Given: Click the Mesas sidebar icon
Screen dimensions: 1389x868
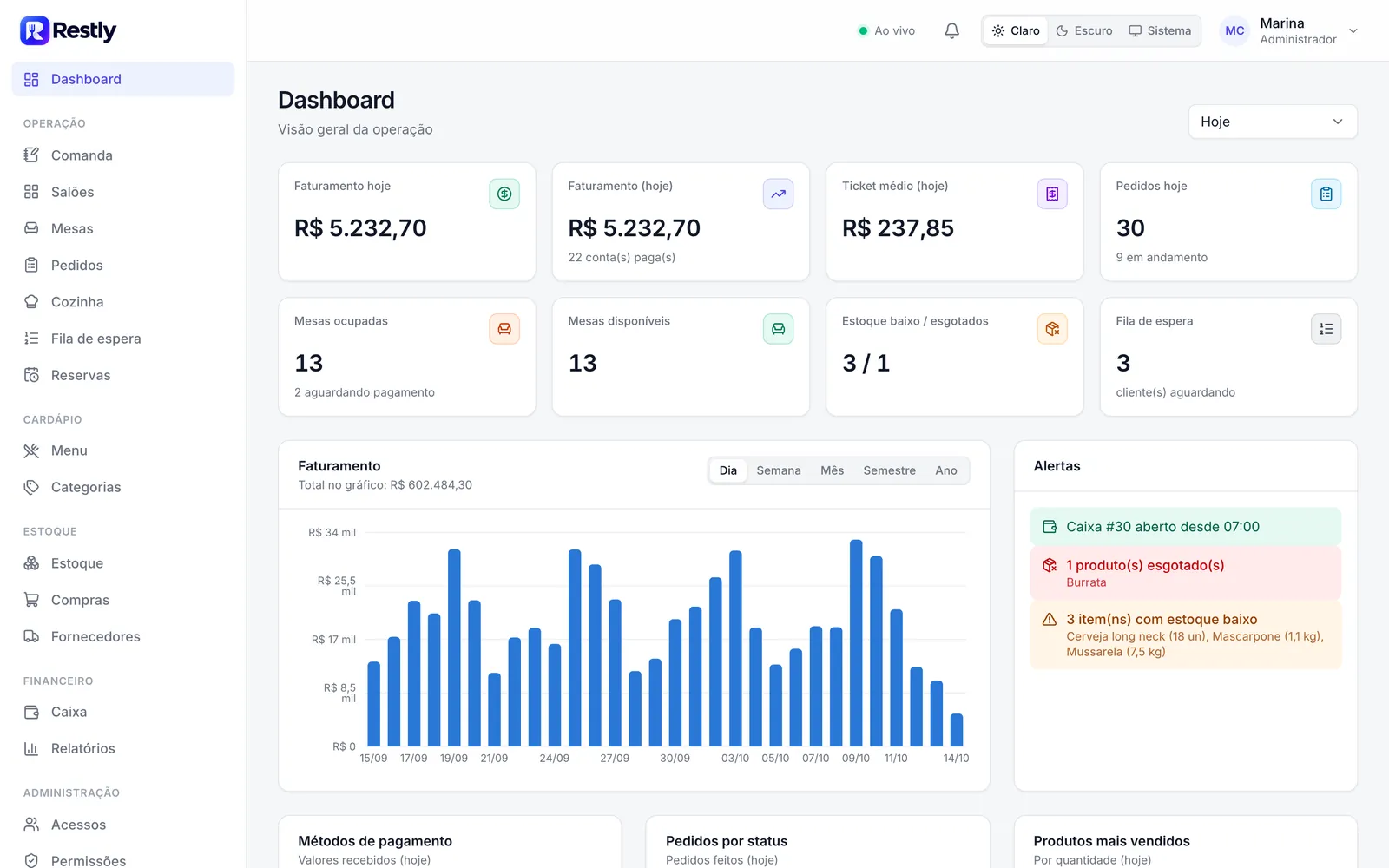Looking at the screenshot, I should point(31,228).
